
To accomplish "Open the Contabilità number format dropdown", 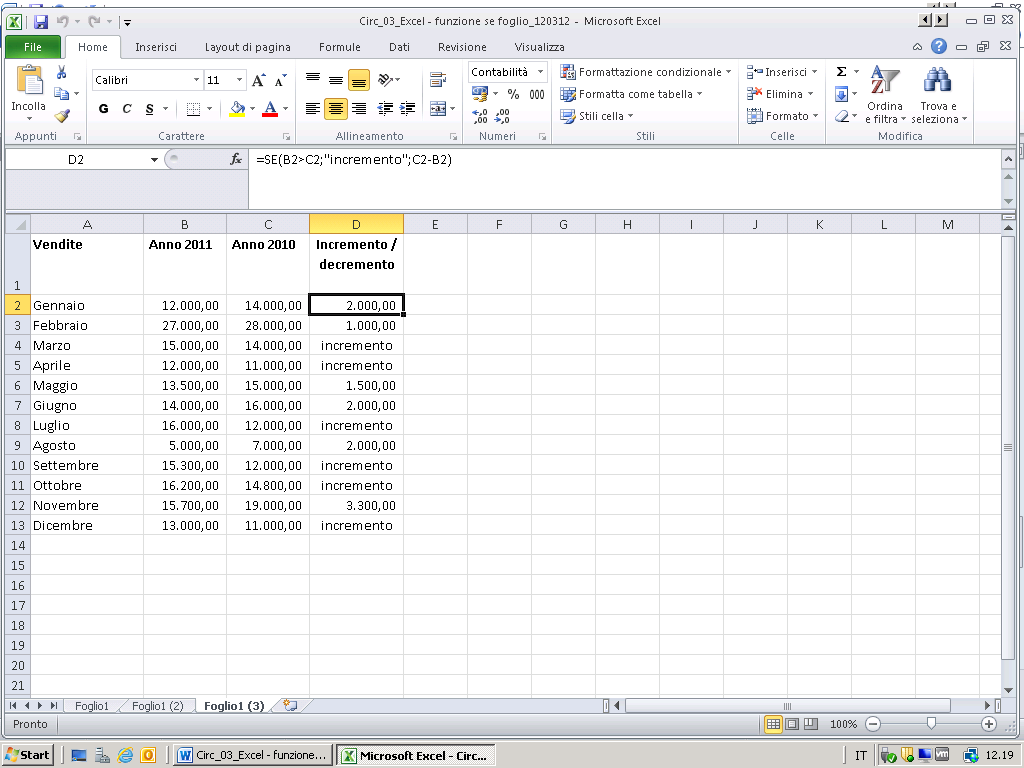I will [541, 72].
